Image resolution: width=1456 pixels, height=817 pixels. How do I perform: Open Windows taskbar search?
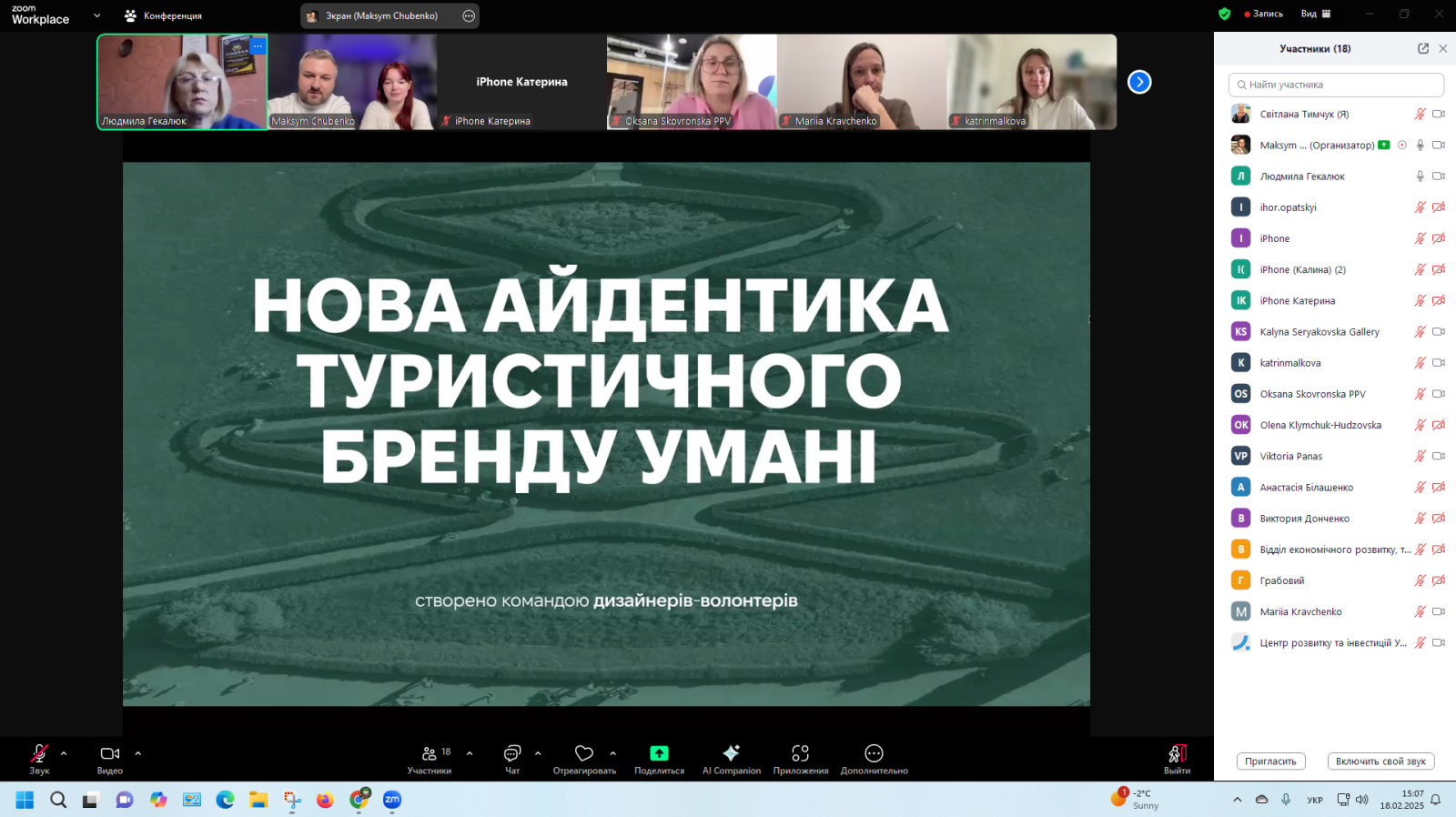(x=58, y=800)
